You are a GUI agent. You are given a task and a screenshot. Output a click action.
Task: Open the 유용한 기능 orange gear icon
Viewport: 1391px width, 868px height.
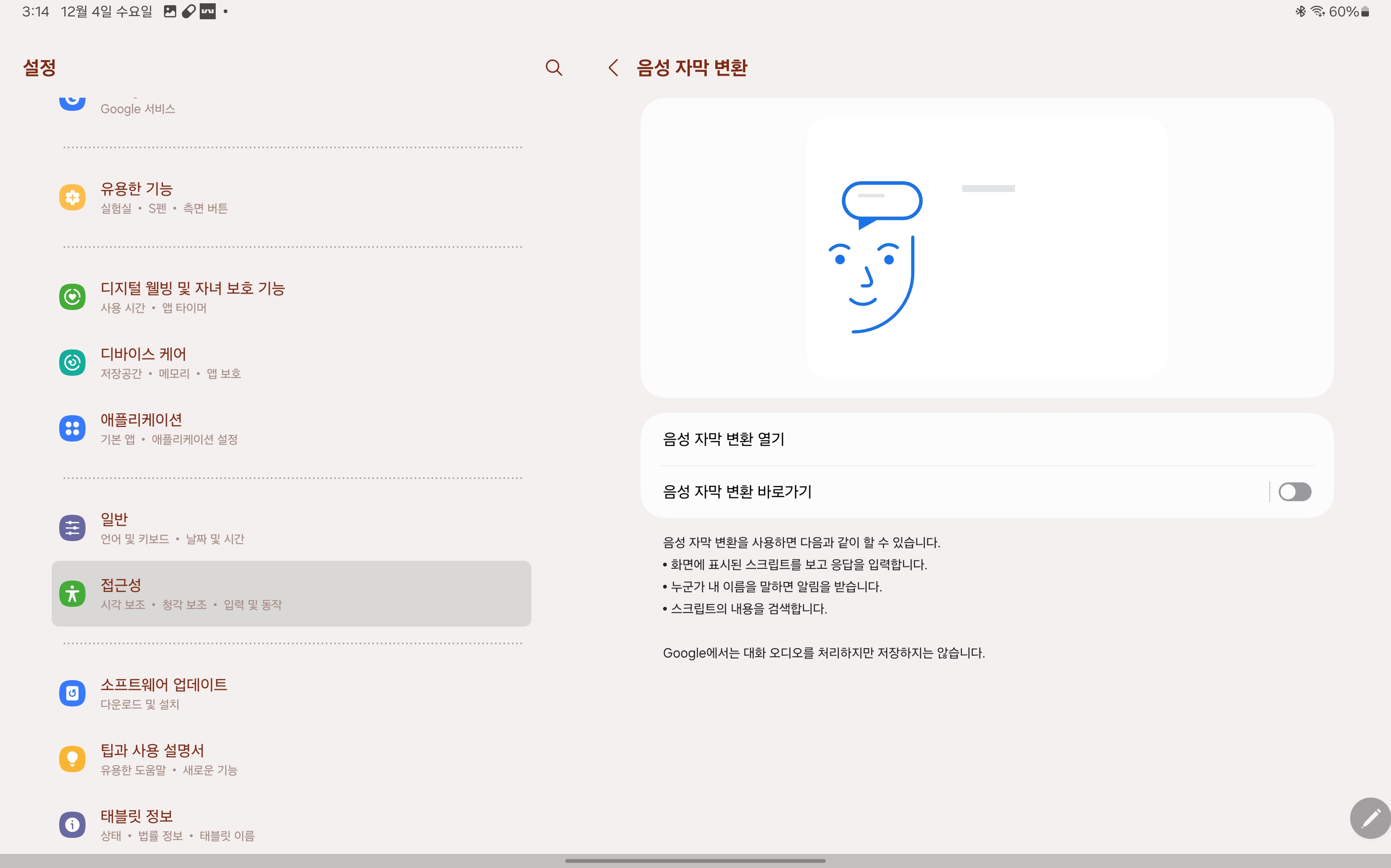coord(72,197)
